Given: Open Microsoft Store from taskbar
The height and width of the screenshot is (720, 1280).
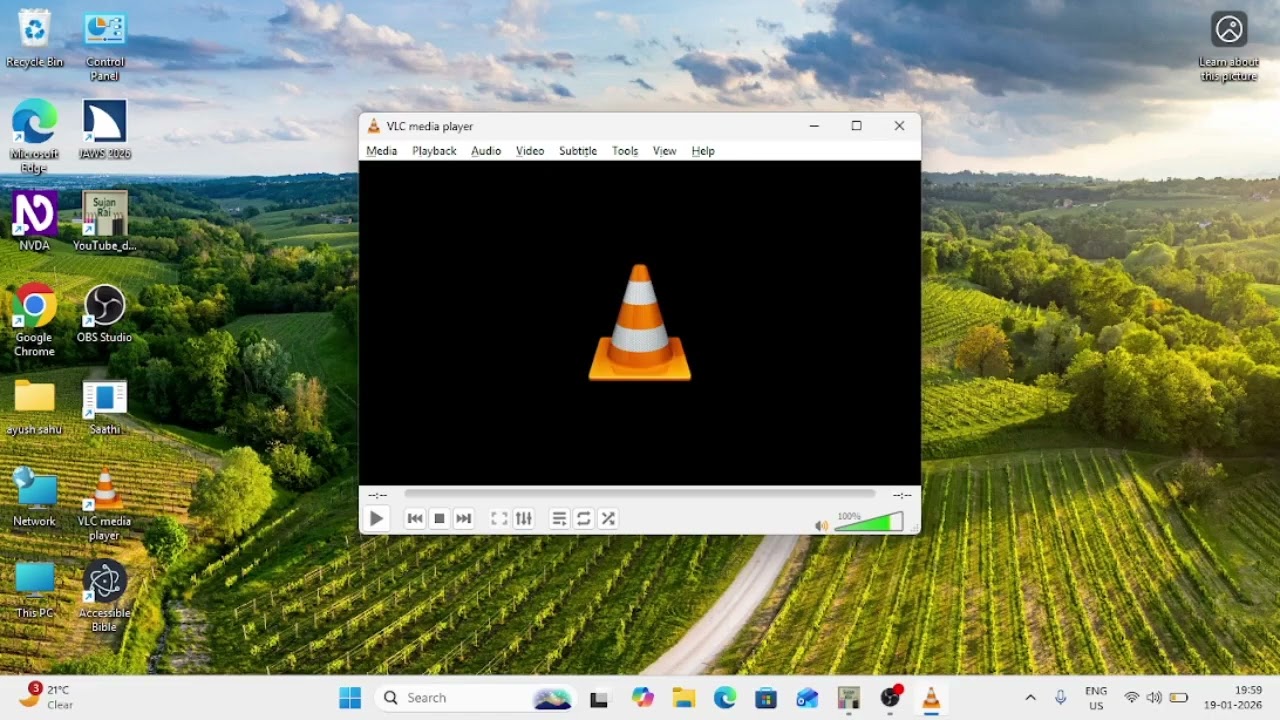Looking at the screenshot, I should (x=766, y=698).
